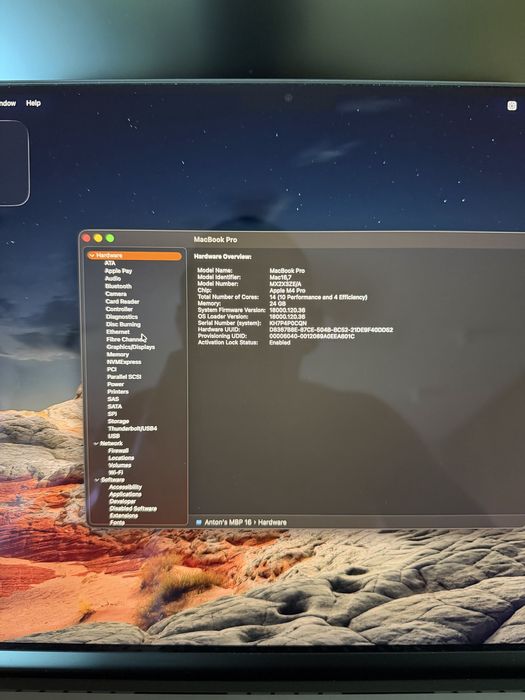Click the computer icon in path bar
The width and height of the screenshot is (525, 700).
coord(199,522)
